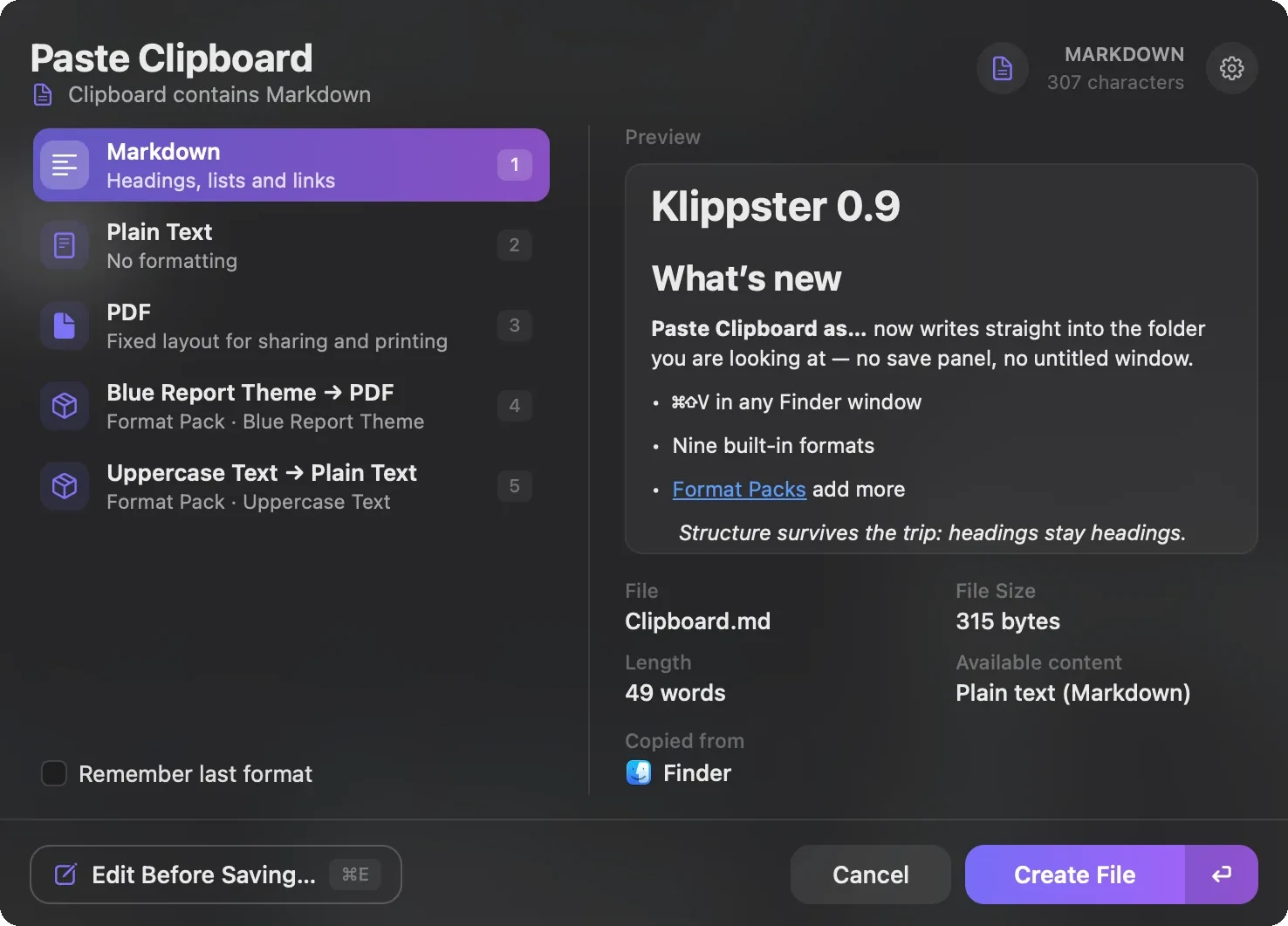Click the shortcut badge 5 on Uppercase Text

point(515,486)
